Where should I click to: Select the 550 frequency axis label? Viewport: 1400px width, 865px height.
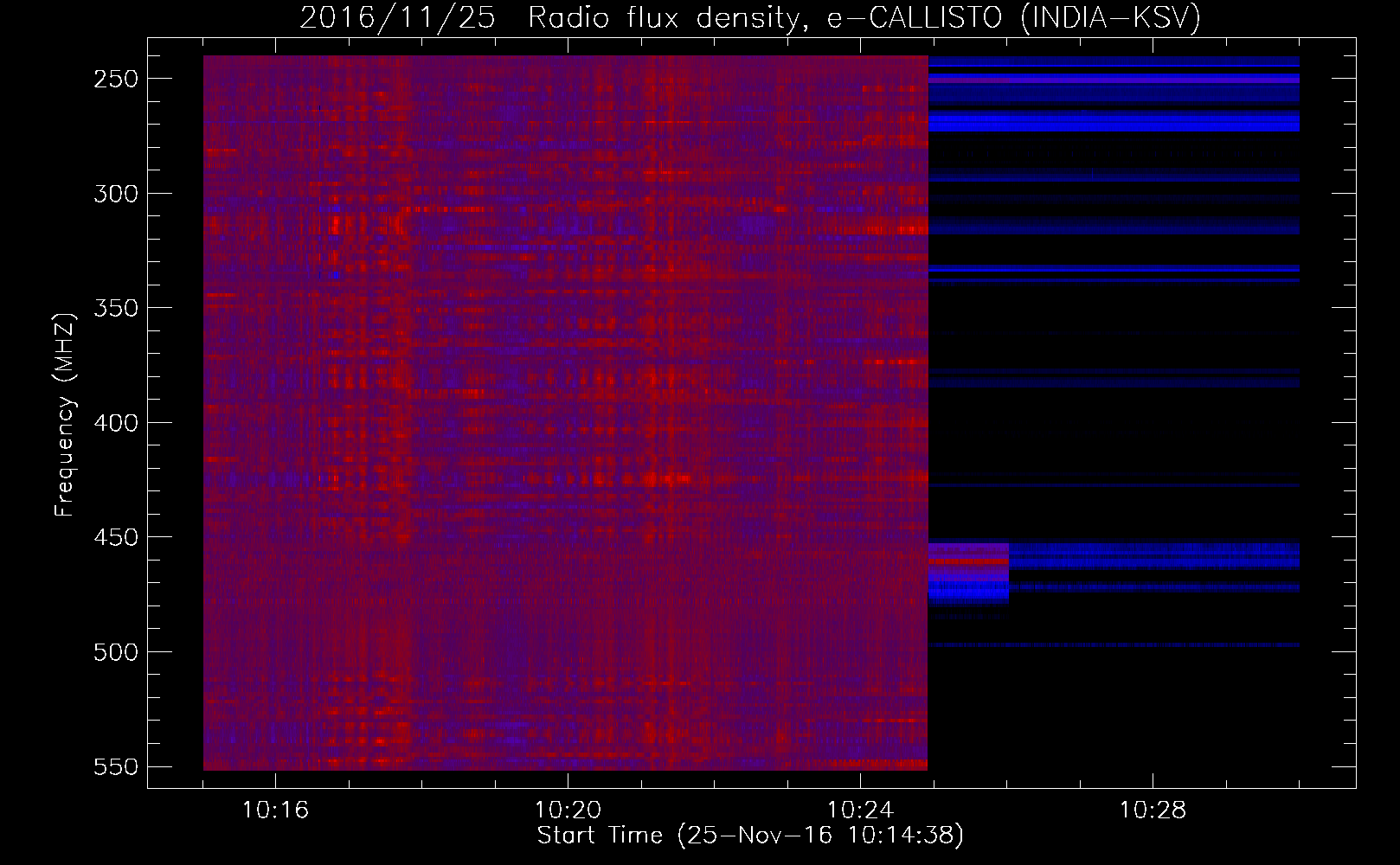coord(116,766)
